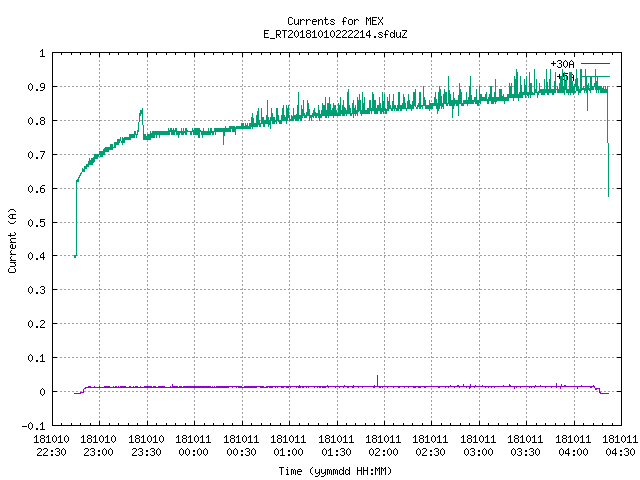
Task: Click the y-axis tick label 0.7
Action: [x=36, y=155]
